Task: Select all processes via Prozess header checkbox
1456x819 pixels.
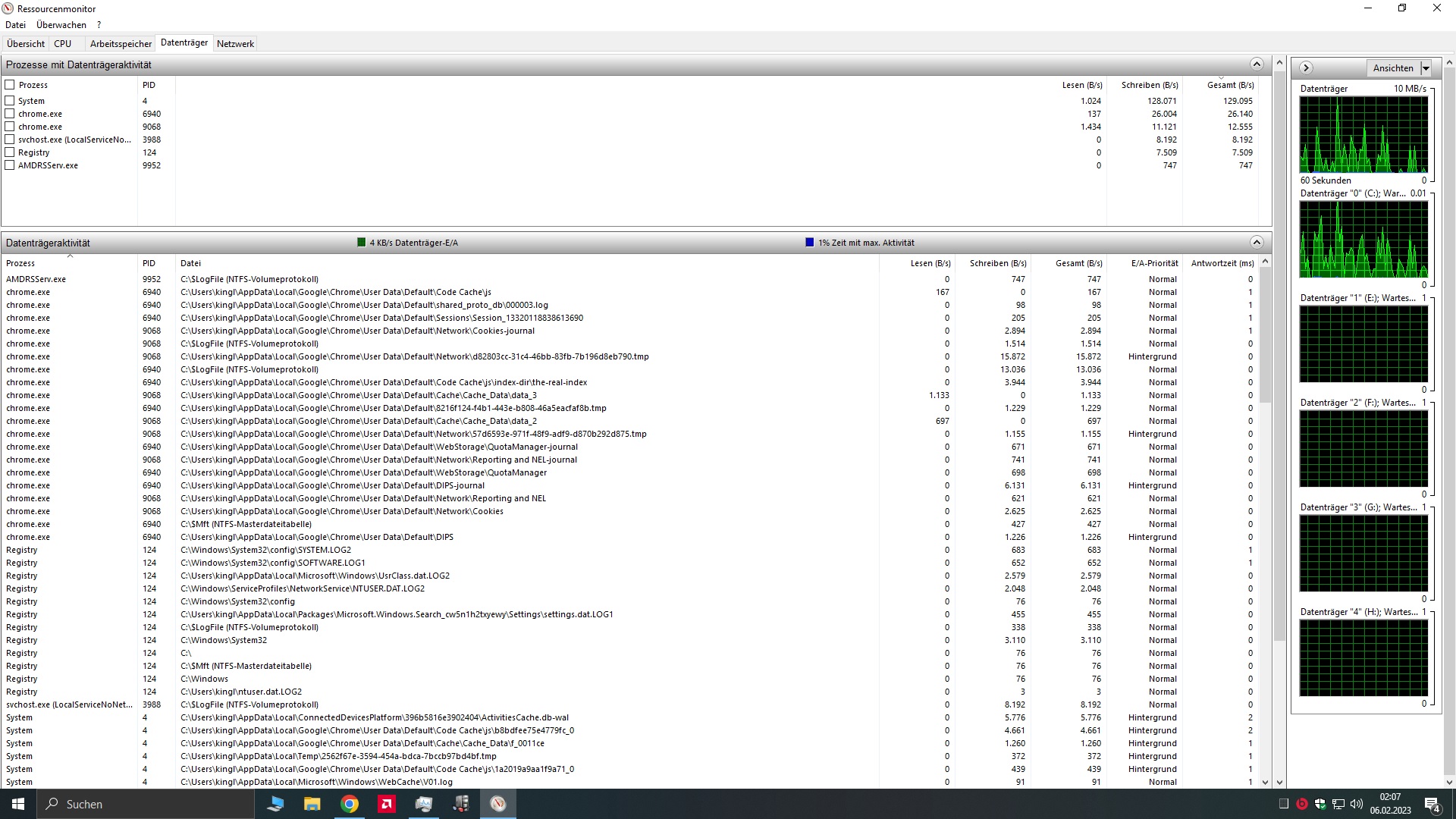Action: pyautogui.click(x=10, y=85)
